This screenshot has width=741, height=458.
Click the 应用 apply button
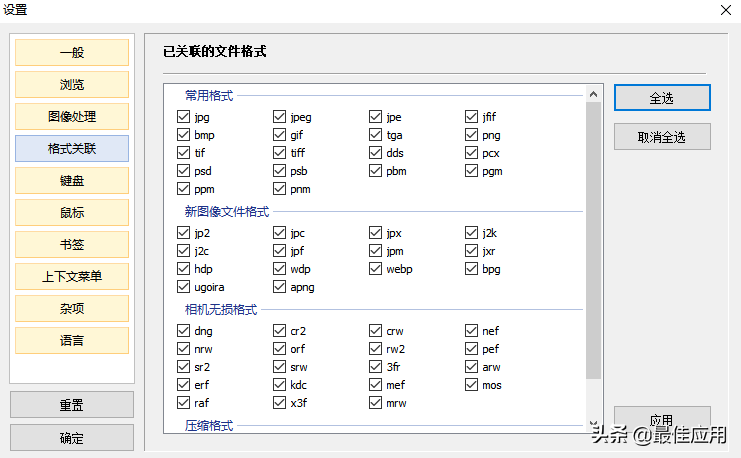[x=661, y=420]
